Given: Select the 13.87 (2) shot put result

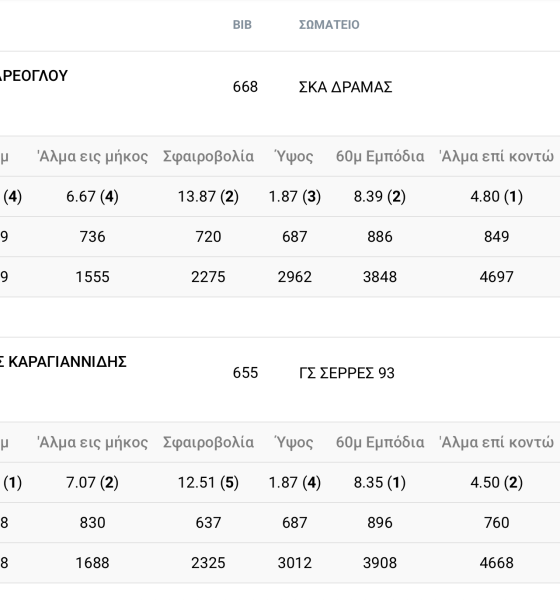Looking at the screenshot, I should click(x=208, y=196).
